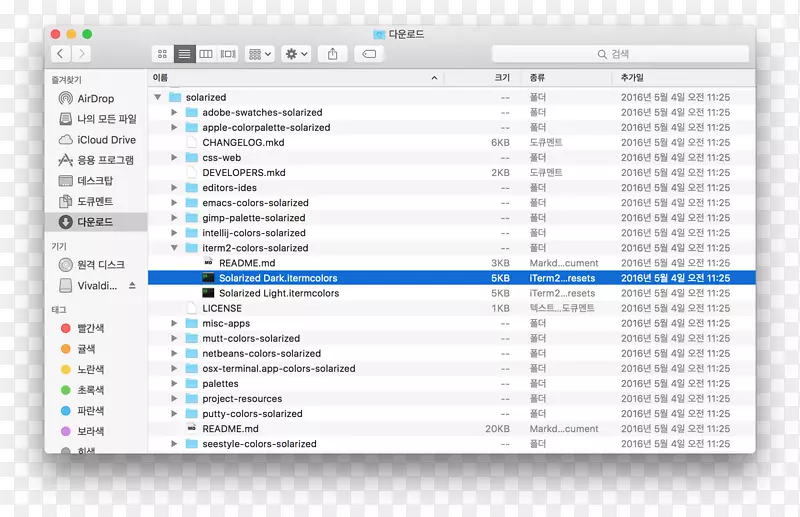
Task: Expand the emacs-colors-solarized folder
Action: click(x=174, y=203)
